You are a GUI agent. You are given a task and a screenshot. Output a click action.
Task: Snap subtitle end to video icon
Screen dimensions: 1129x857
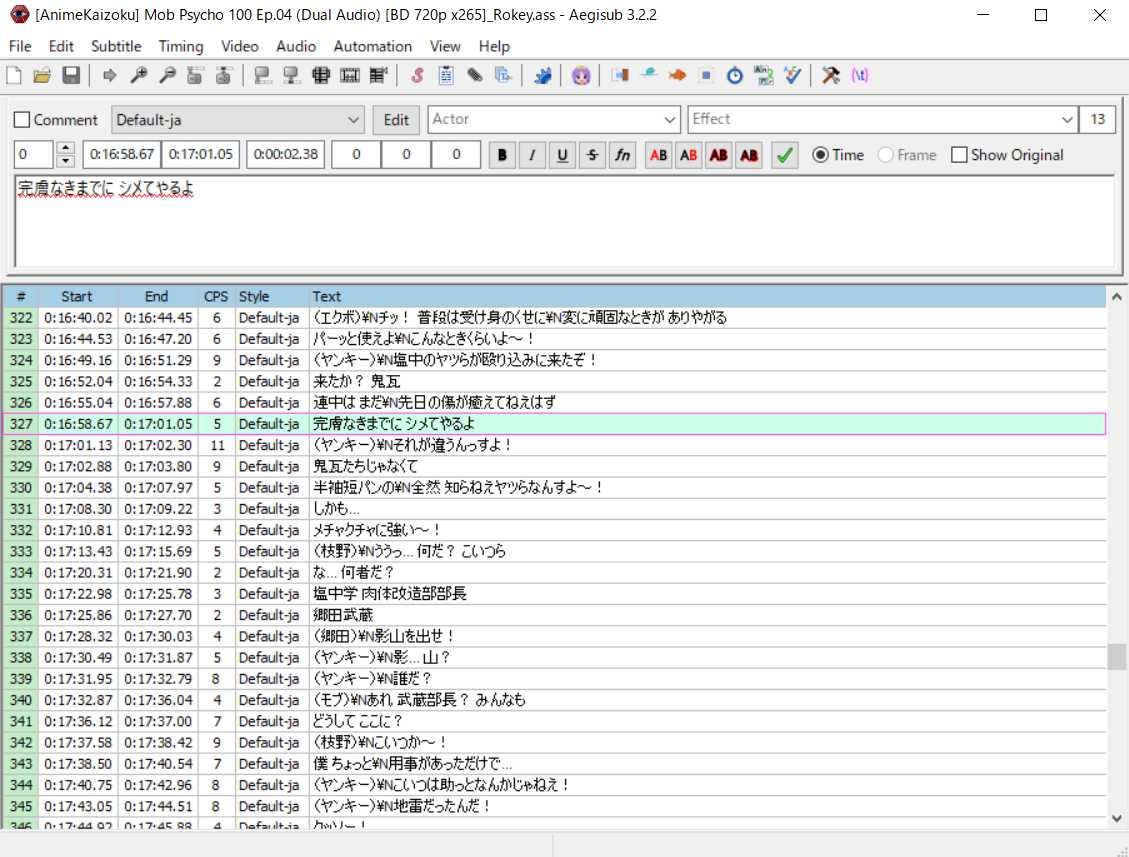[x=292, y=75]
